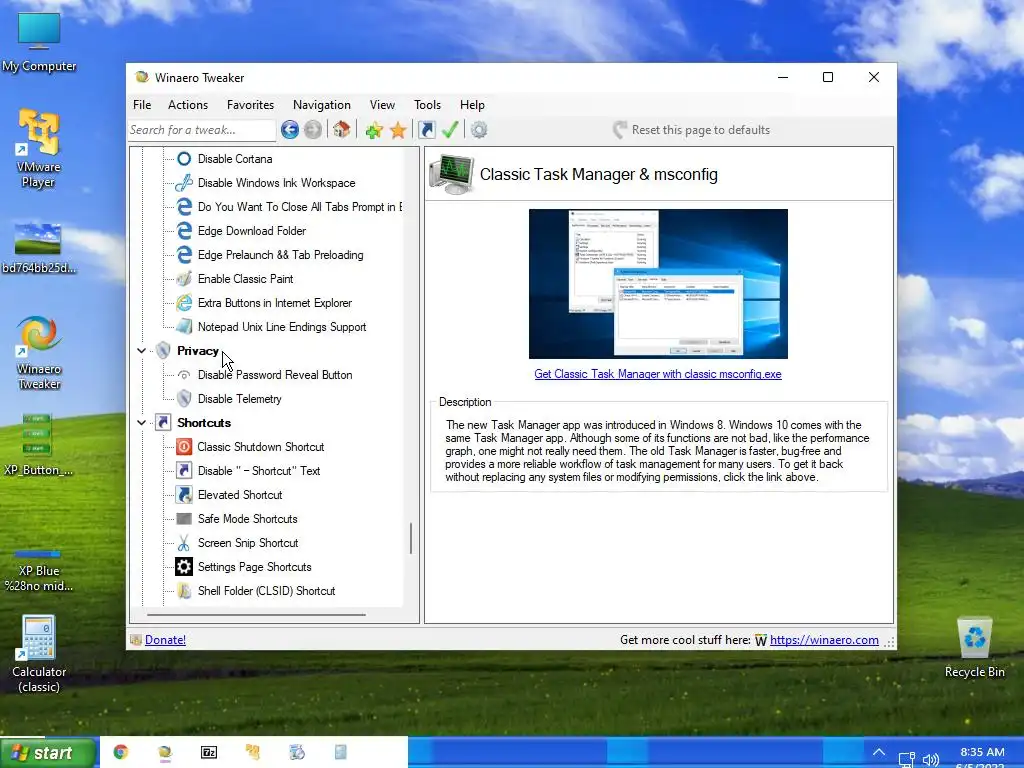The image size is (1024, 768).
Task: Click the Privacy shield category icon
Action: tap(163, 351)
